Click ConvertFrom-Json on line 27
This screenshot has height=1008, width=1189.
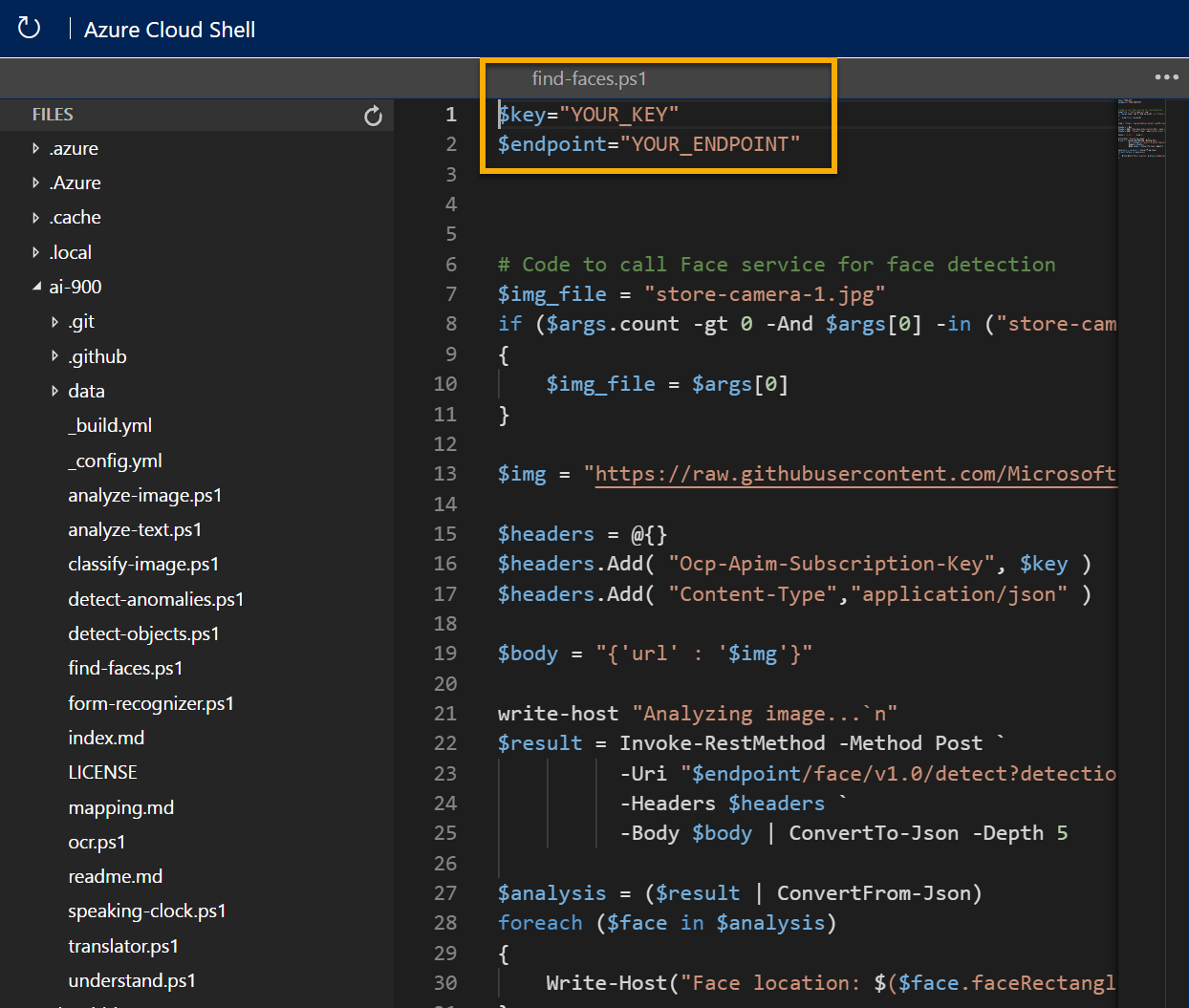pyautogui.click(x=874, y=893)
